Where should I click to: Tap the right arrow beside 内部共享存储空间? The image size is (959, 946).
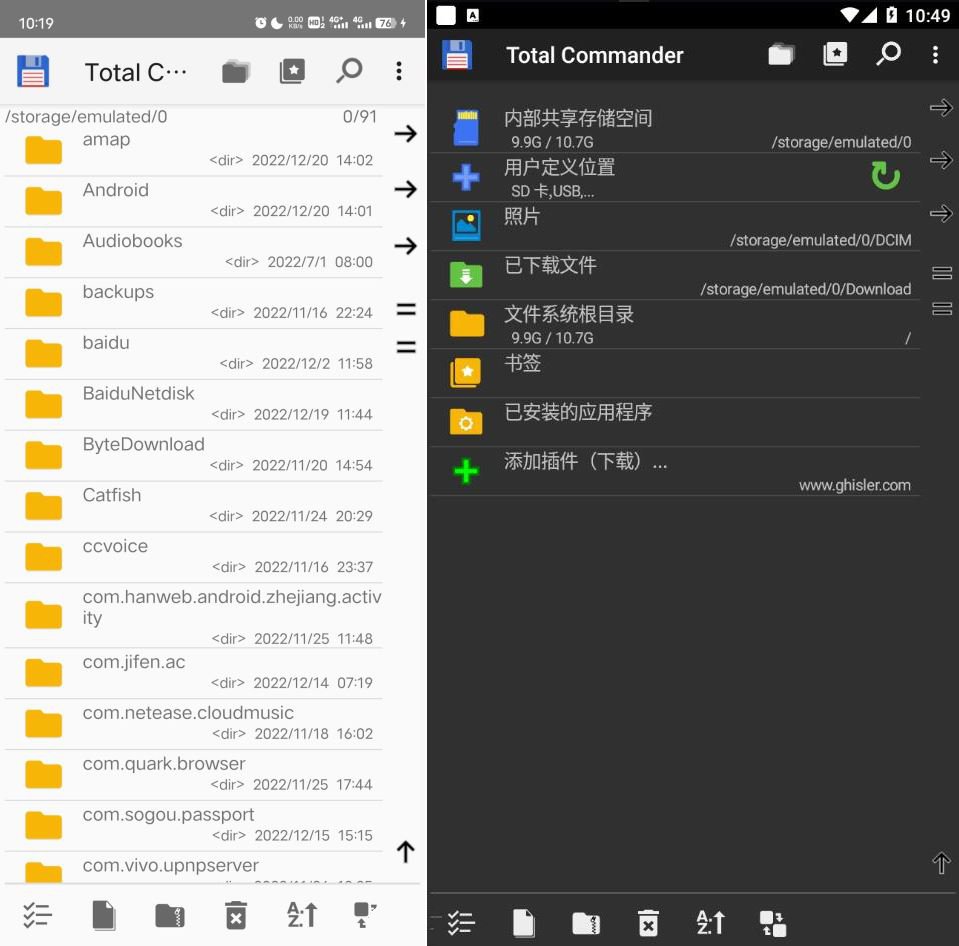click(941, 108)
